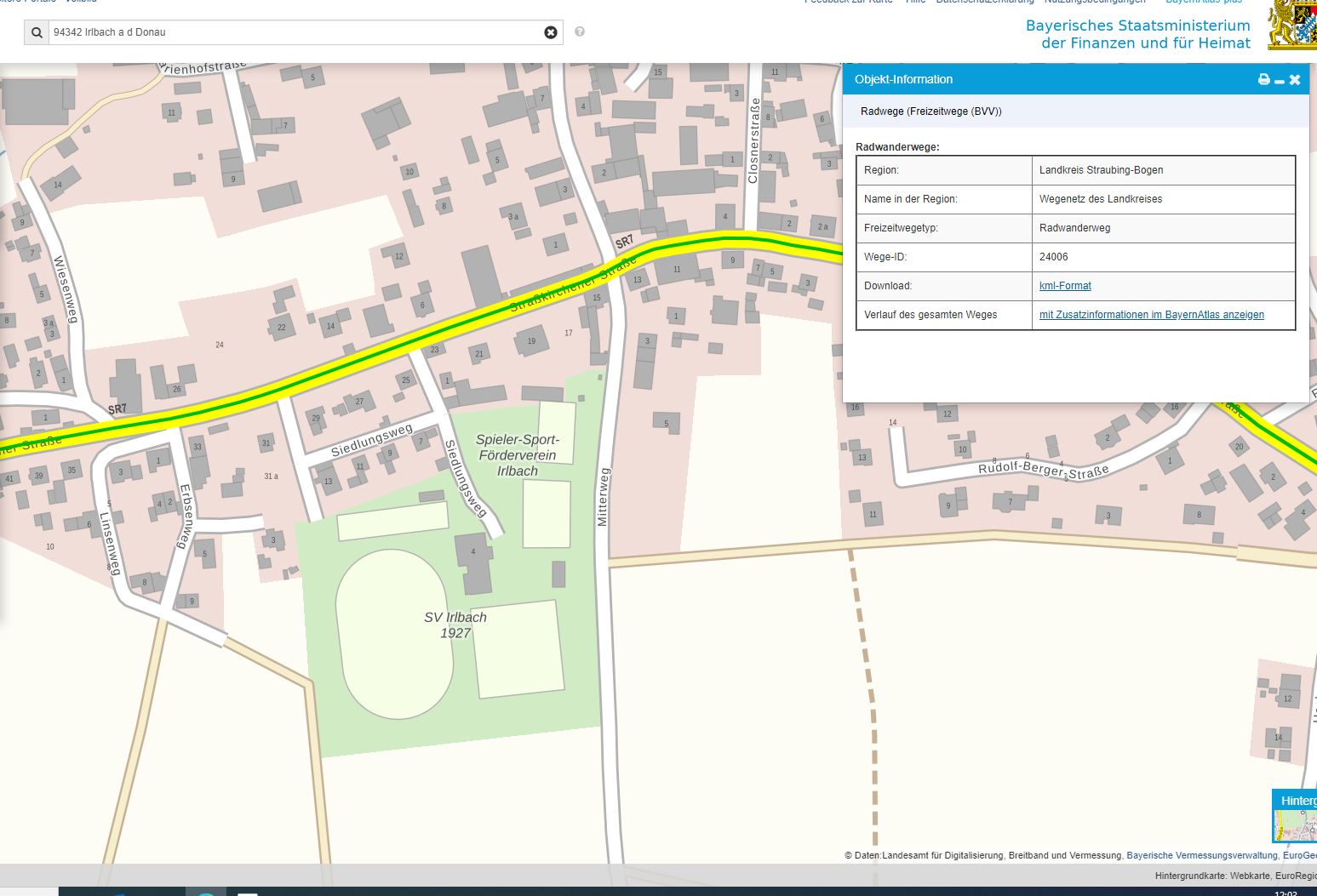Click the 'Wegenetz des Landkreises' value
The image size is (1317, 896).
[1101, 199]
